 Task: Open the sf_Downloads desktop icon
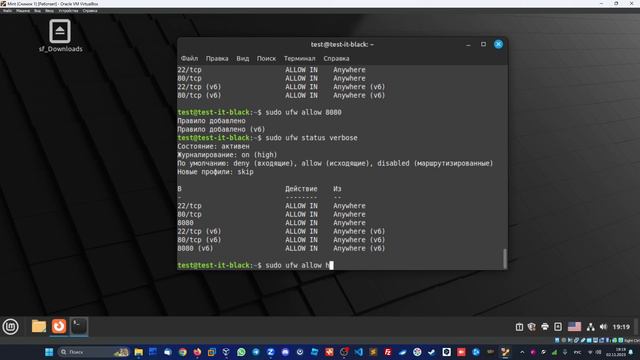click(60, 36)
